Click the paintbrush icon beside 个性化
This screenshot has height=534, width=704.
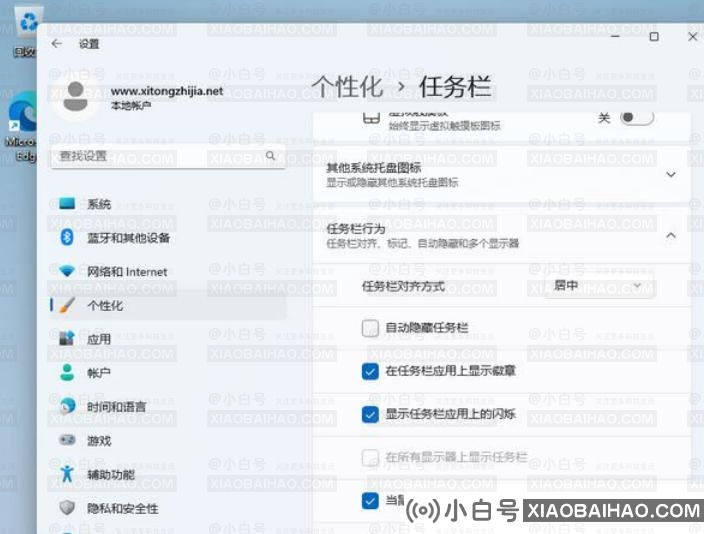[67, 305]
